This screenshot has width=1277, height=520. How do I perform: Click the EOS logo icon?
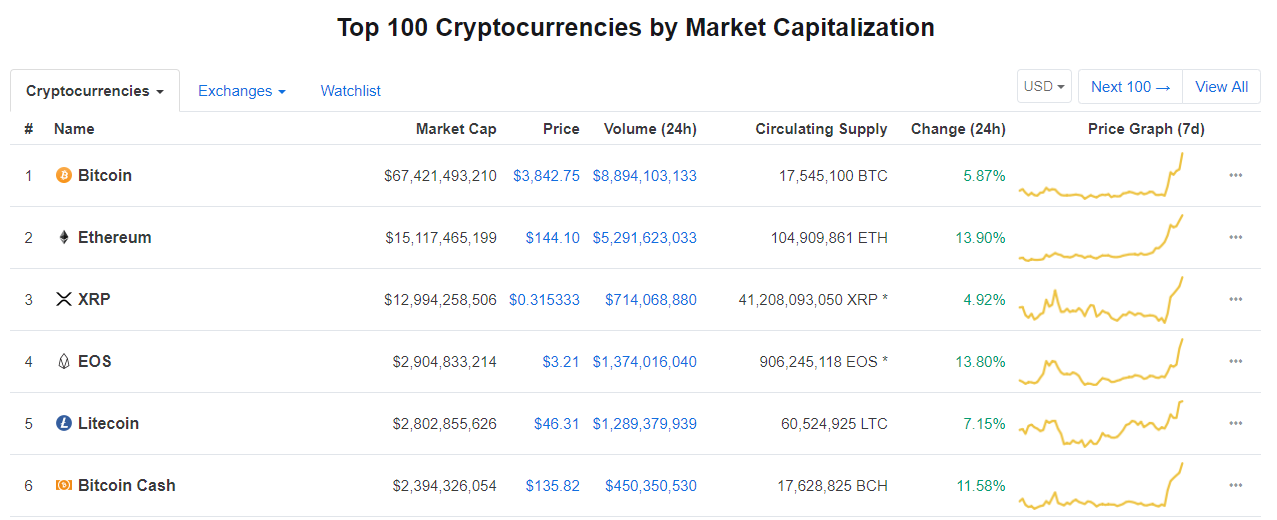64,362
